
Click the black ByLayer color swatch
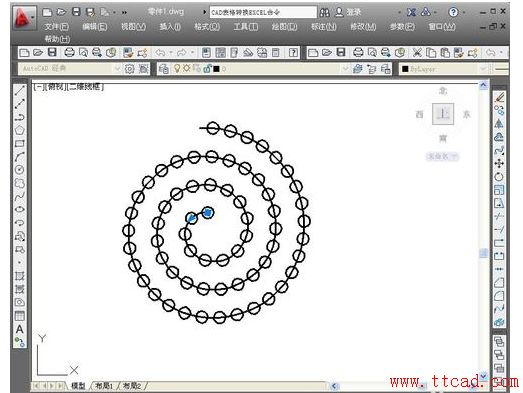pos(405,69)
